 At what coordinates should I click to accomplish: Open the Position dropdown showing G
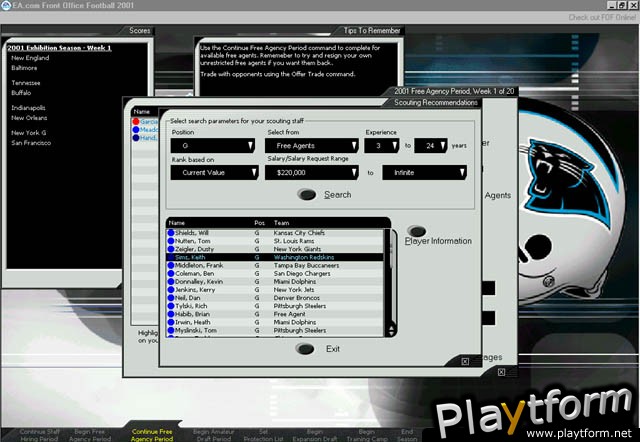(x=214, y=146)
